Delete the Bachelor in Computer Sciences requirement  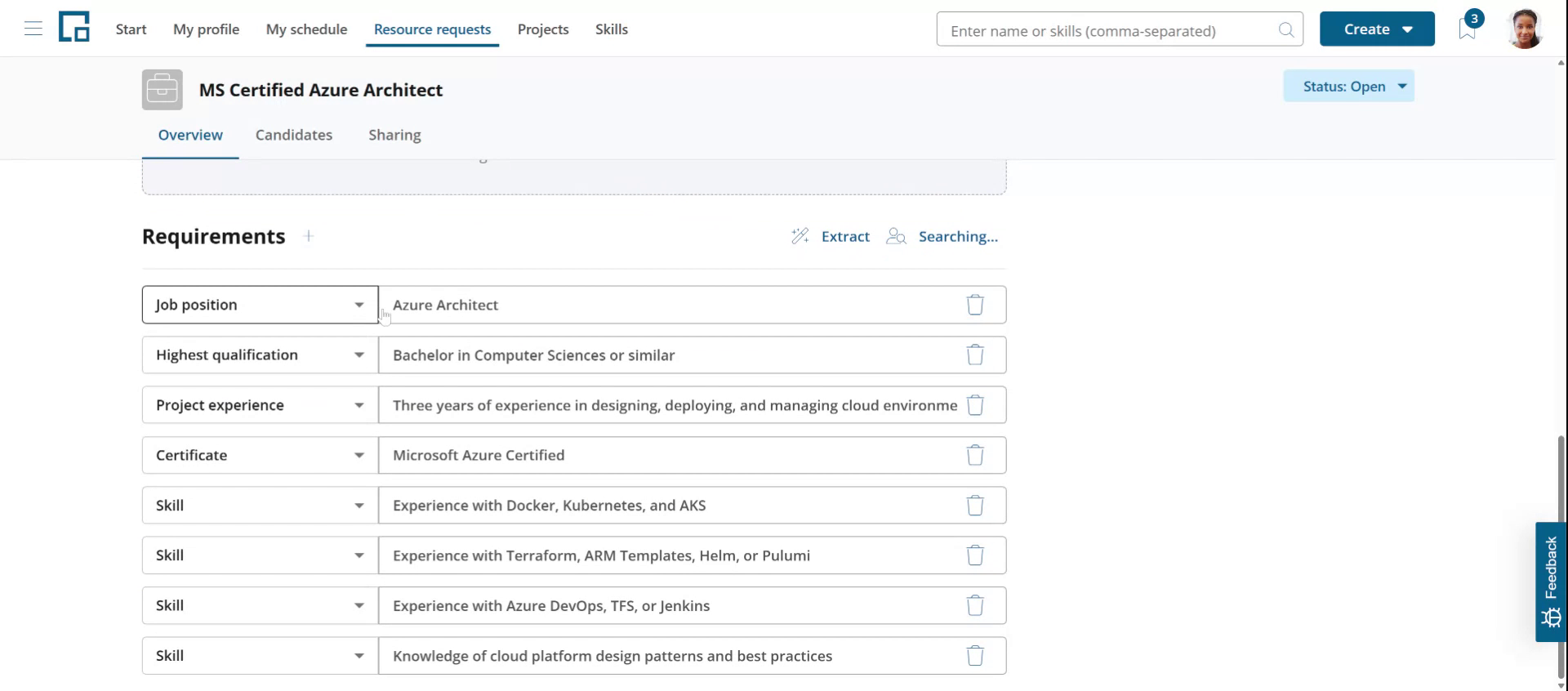[x=975, y=355]
